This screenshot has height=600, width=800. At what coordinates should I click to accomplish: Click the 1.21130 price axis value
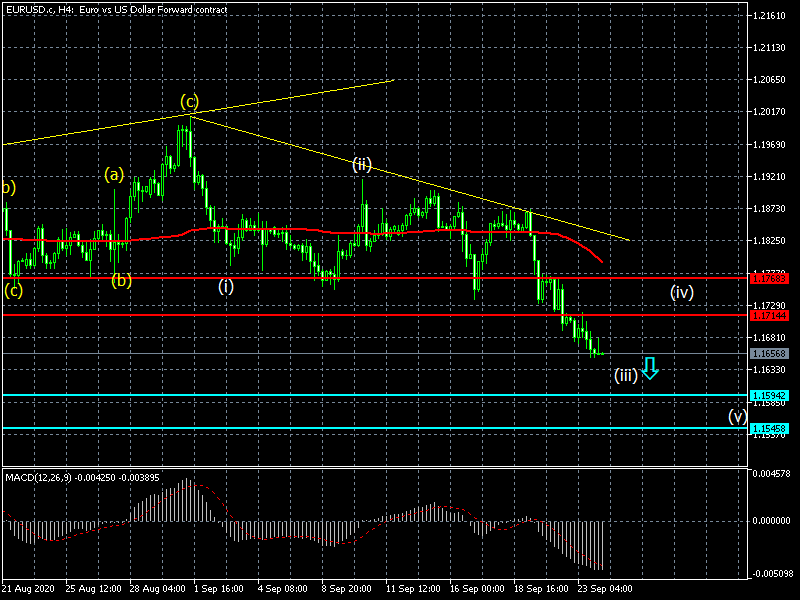click(x=769, y=48)
